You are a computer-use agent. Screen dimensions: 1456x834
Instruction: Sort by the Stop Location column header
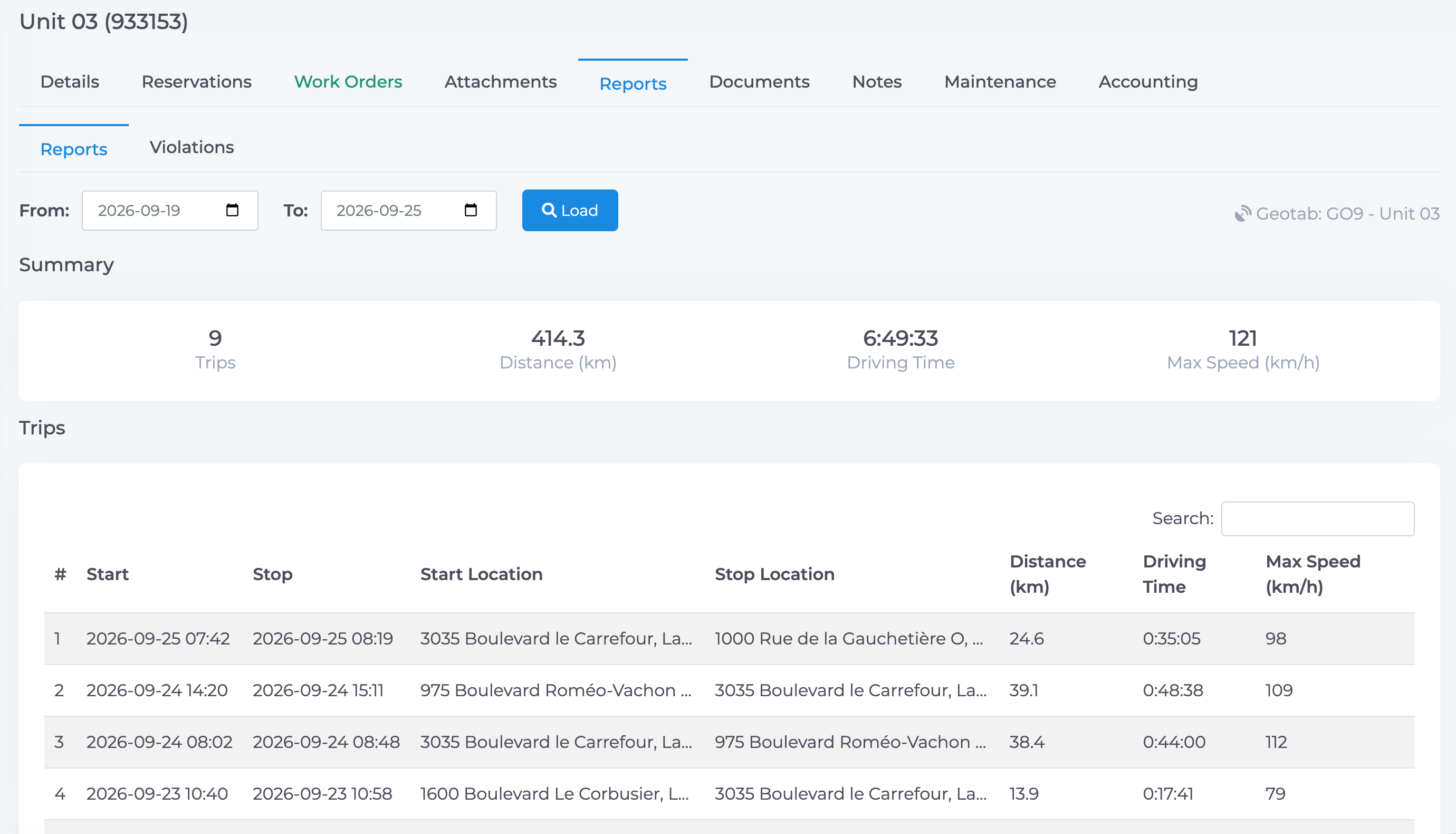pos(774,574)
